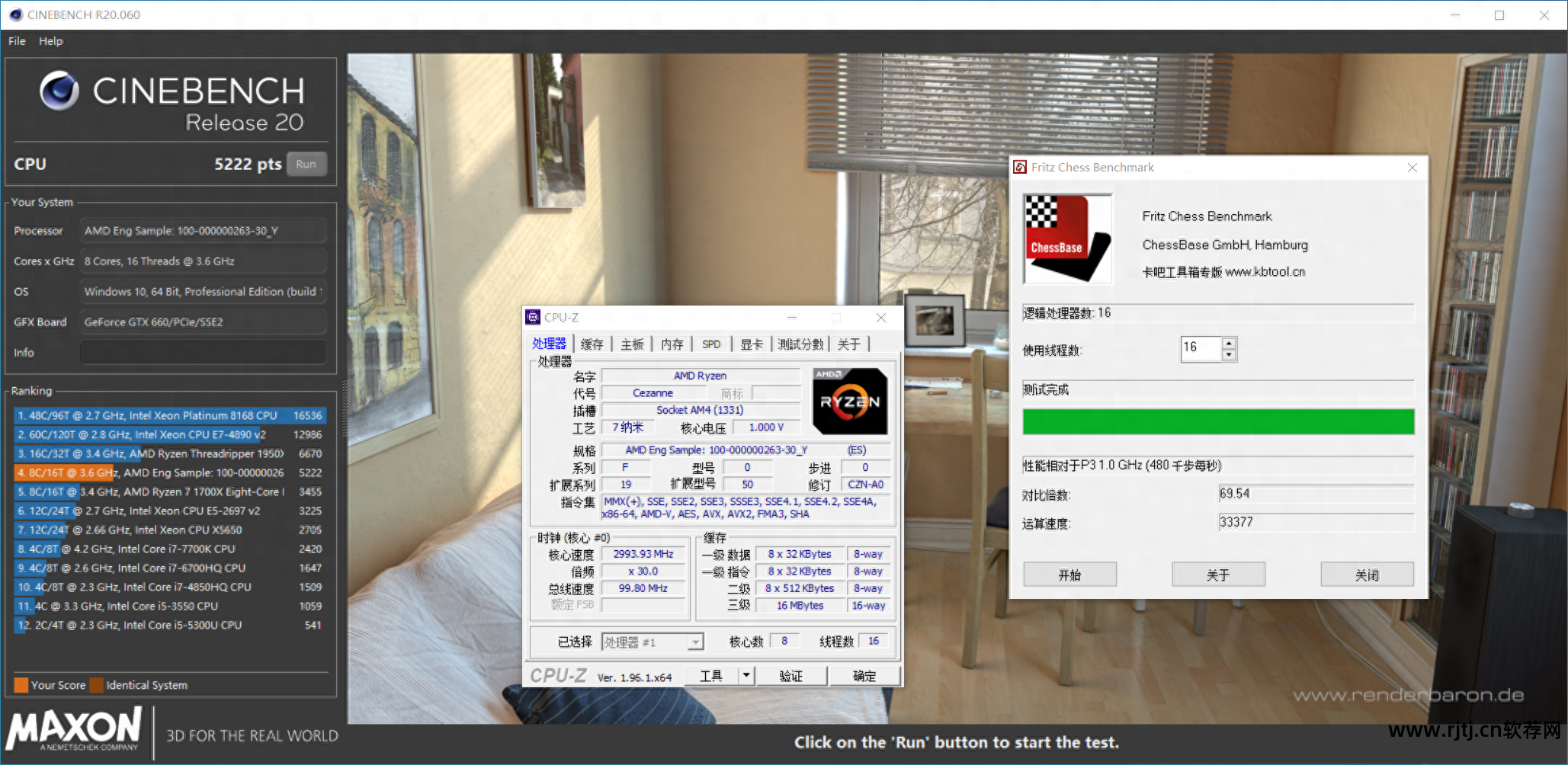The width and height of the screenshot is (1568, 765).
Task: Click the 运算速度 value 33377
Action: 1316,523
